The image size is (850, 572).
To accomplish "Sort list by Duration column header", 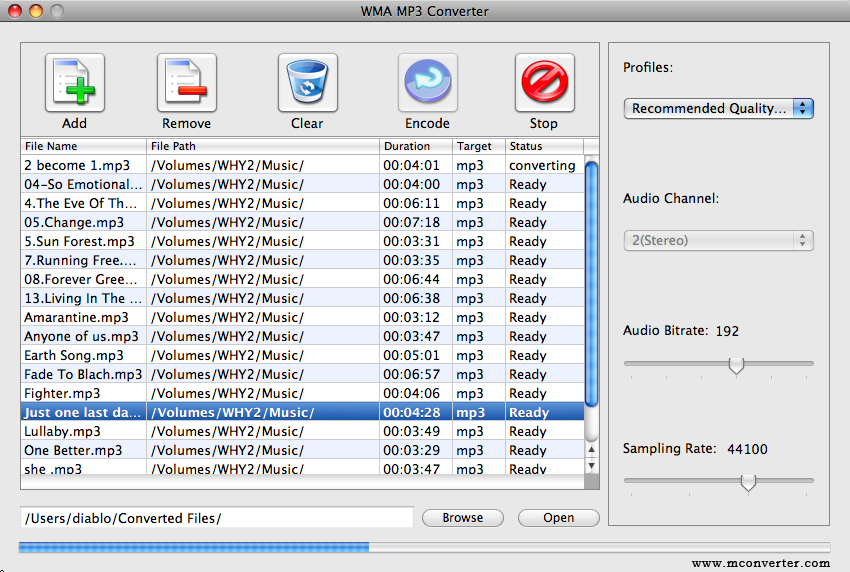I will (x=415, y=146).
